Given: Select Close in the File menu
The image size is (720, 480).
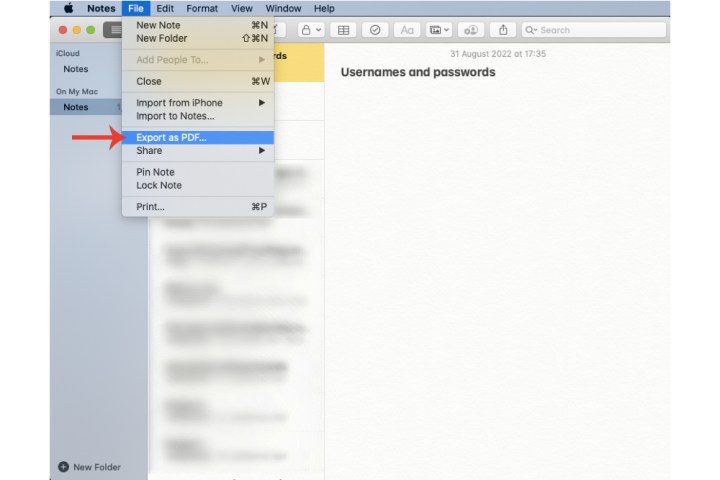Looking at the screenshot, I should (x=198, y=81).
